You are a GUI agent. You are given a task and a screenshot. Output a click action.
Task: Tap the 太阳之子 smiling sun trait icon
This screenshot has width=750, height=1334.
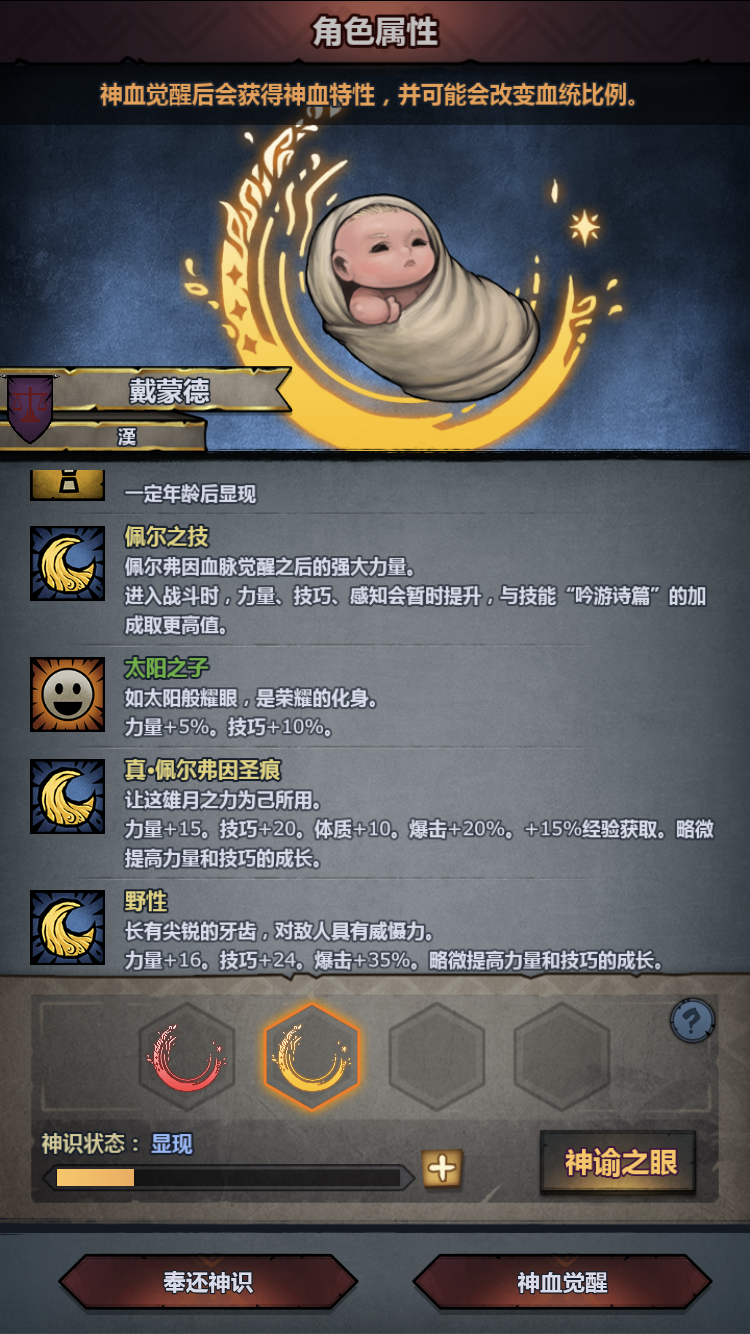[67, 694]
